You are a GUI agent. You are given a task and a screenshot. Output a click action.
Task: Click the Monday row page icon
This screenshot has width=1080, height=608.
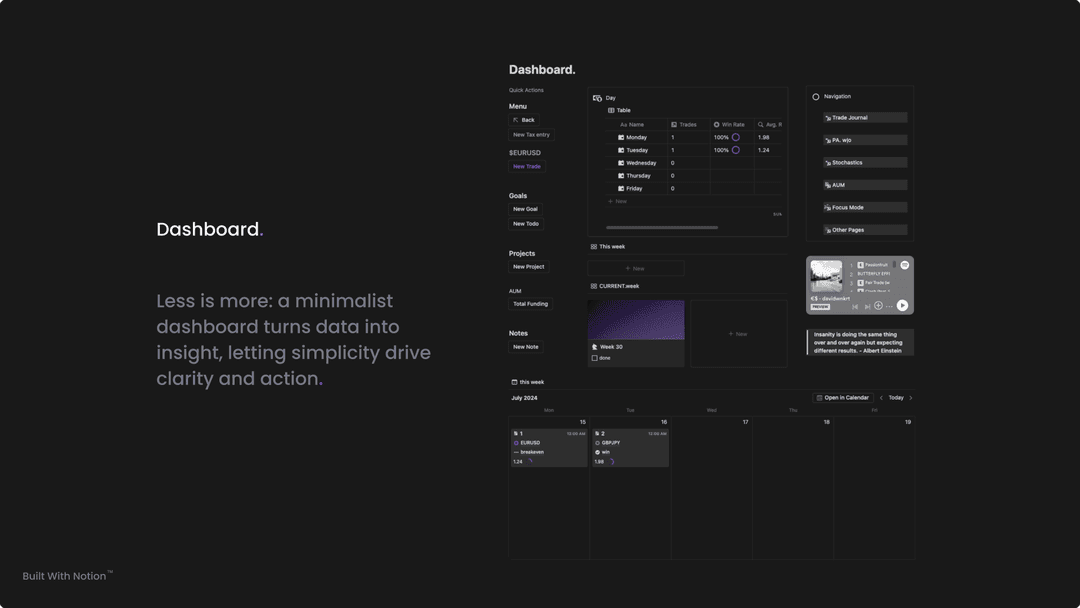621,137
